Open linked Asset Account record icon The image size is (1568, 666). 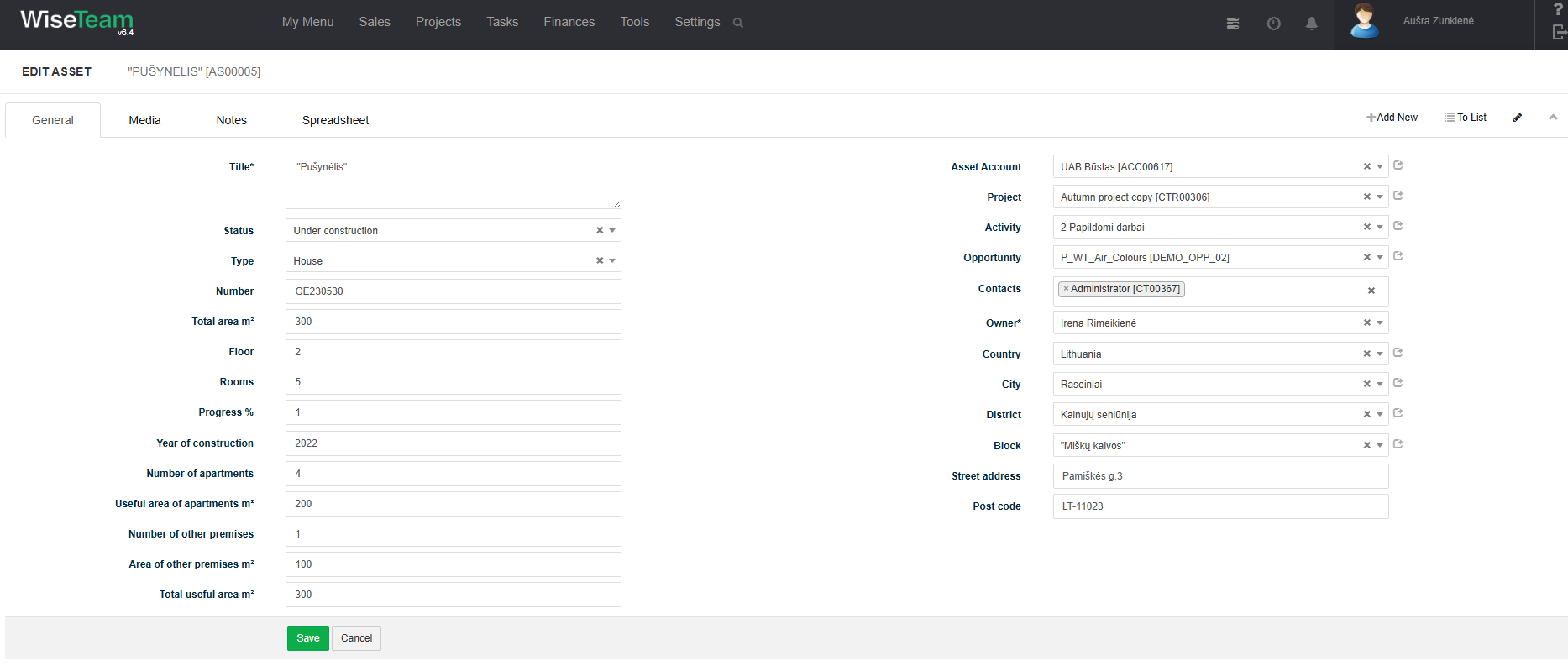coord(1398,165)
